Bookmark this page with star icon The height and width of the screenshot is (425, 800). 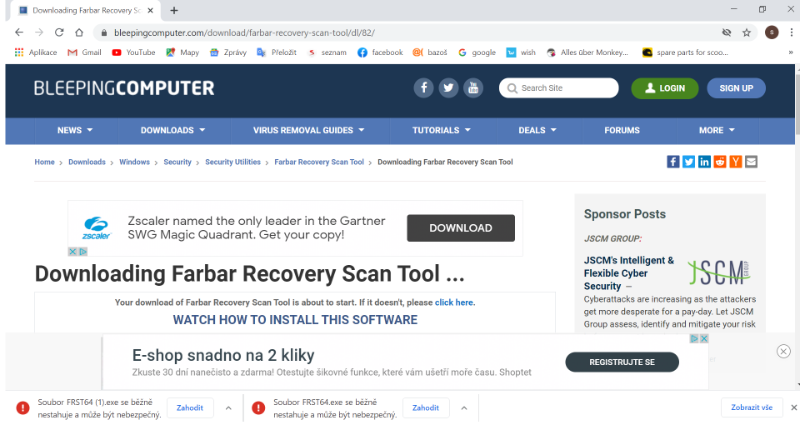pyautogui.click(x=746, y=33)
